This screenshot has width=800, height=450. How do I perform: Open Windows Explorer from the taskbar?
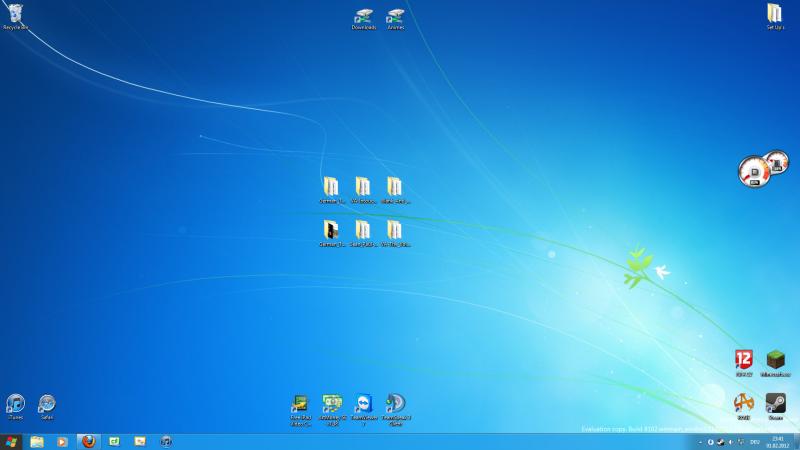pos(37,441)
